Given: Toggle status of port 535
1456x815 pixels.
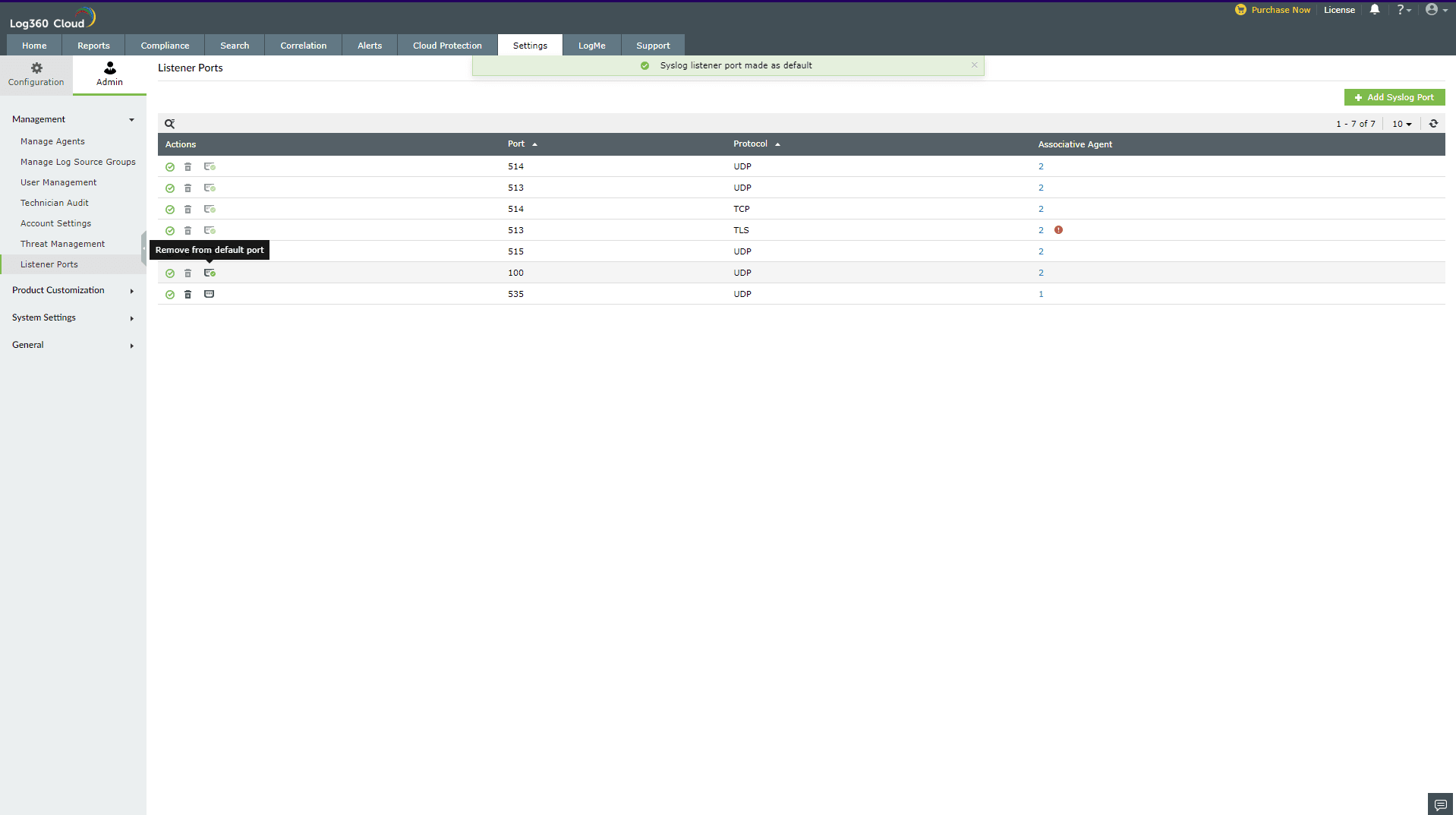Looking at the screenshot, I should (x=170, y=295).
